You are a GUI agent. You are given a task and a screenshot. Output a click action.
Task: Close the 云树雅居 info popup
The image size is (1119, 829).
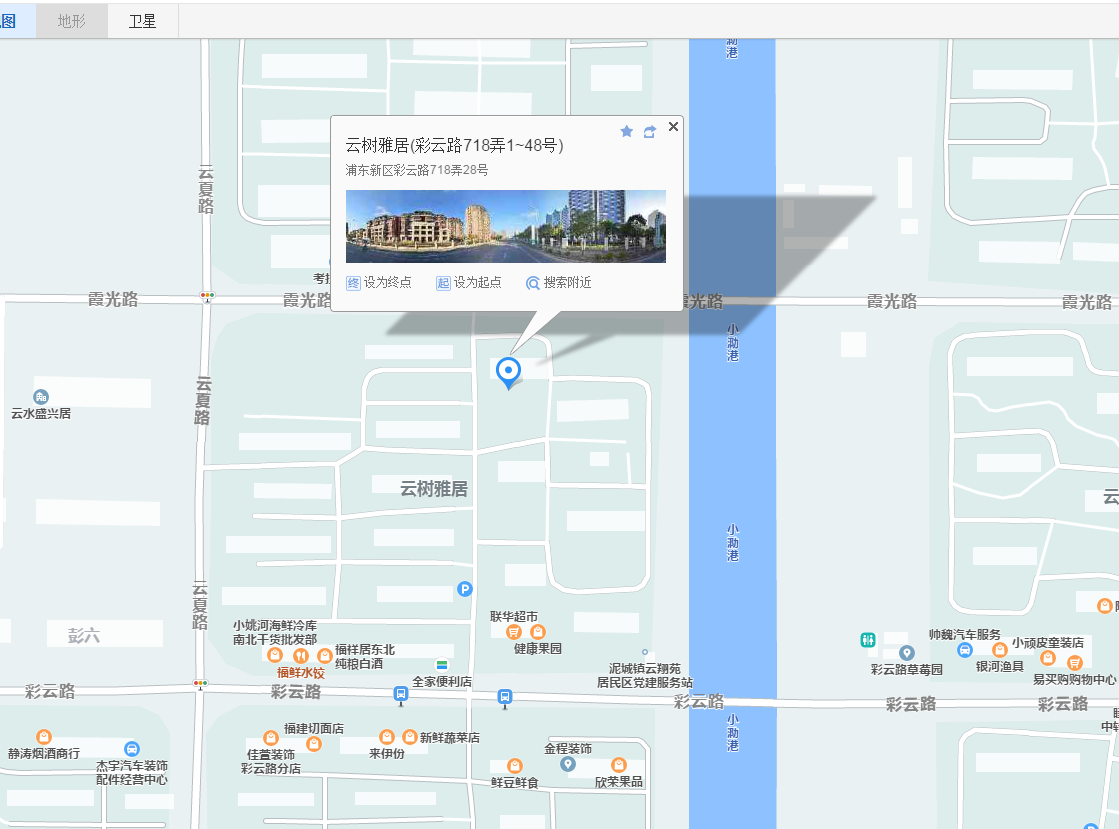673,126
